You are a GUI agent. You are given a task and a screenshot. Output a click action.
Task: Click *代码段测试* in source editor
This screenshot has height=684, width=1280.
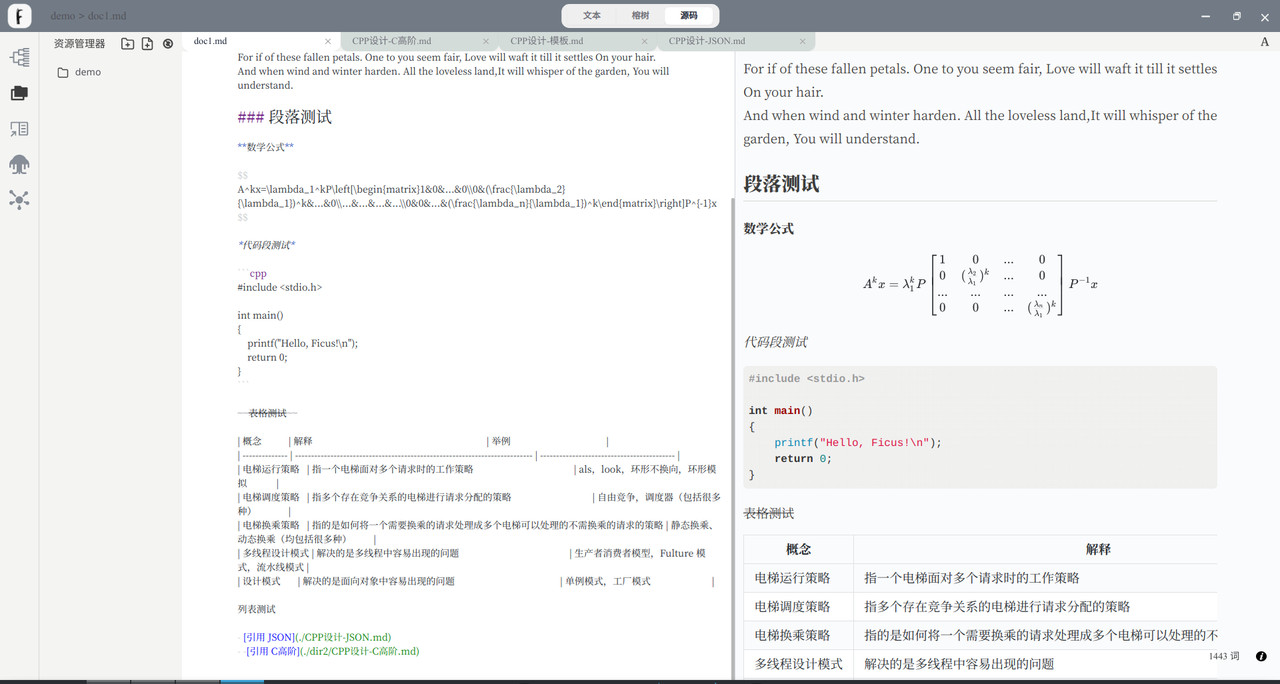[x=267, y=245]
